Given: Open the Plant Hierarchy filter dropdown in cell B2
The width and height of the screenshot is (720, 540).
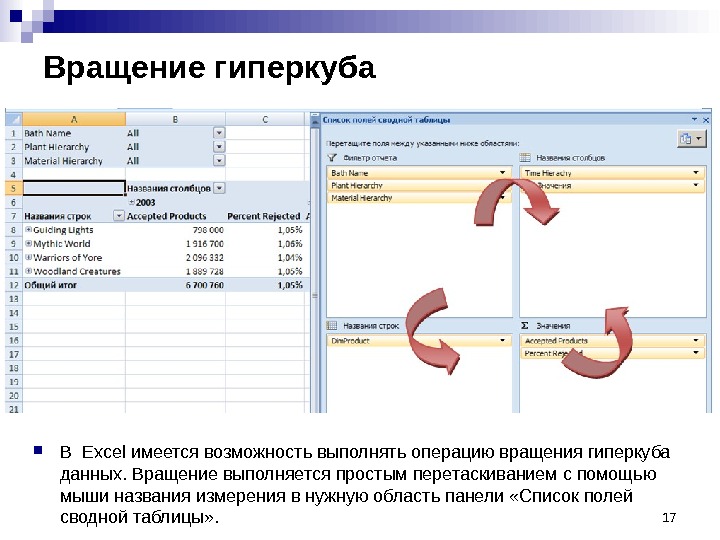Looking at the screenshot, I should (219, 146).
